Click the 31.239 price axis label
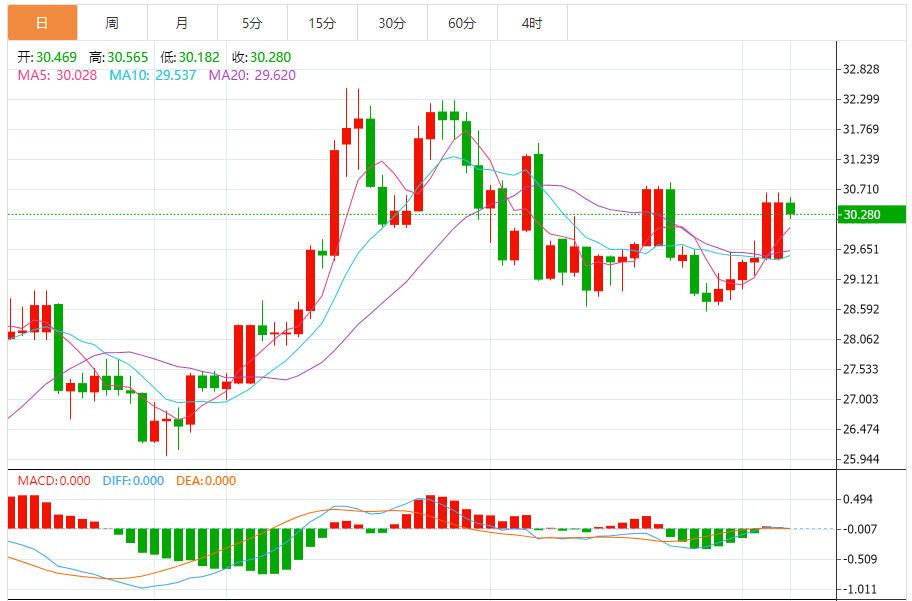Viewport: 912px width, 601px height. (861, 159)
